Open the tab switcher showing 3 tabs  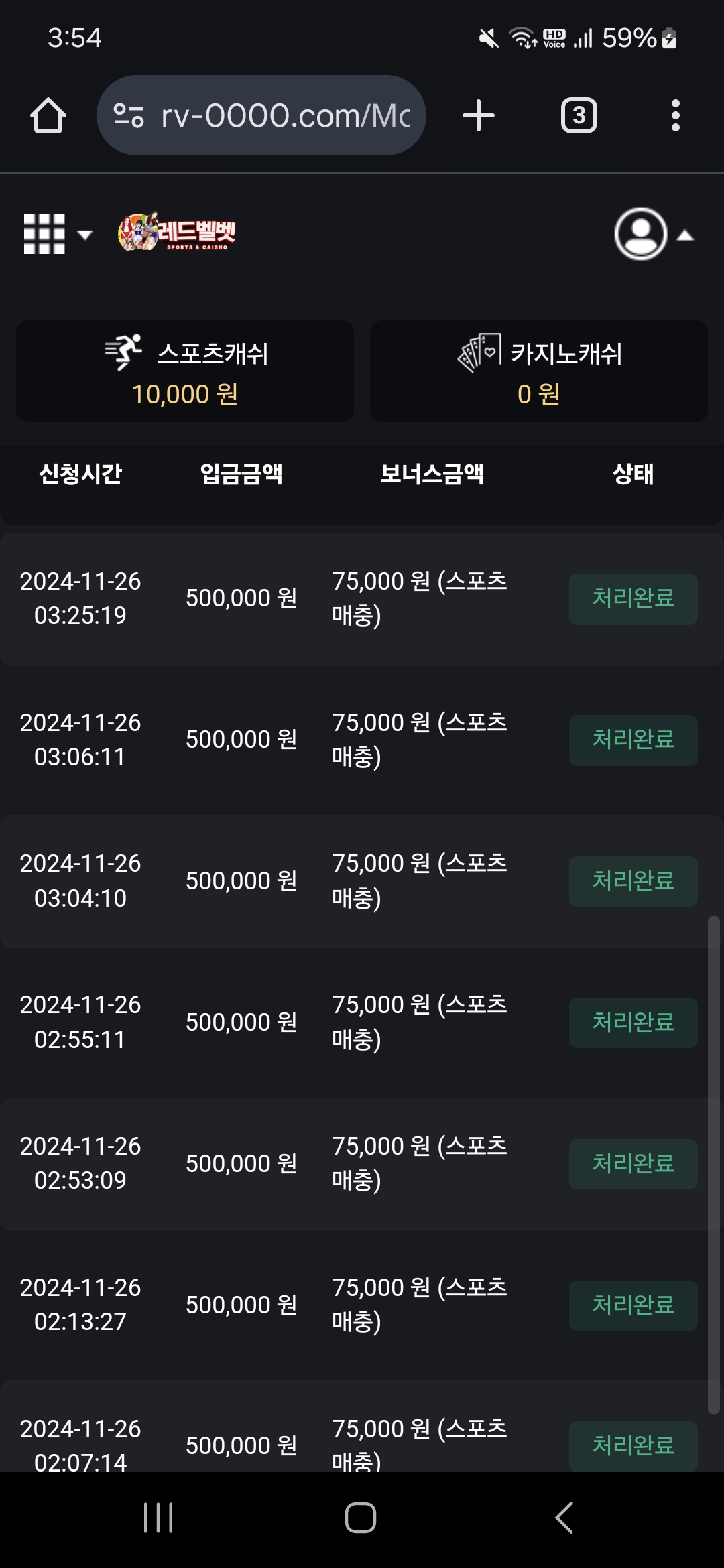click(x=579, y=116)
